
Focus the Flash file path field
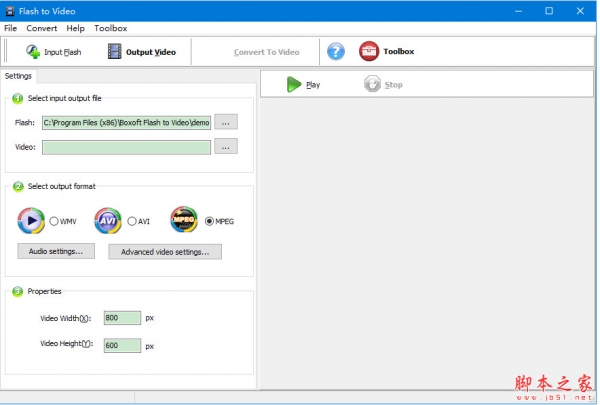(x=126, y=122)
